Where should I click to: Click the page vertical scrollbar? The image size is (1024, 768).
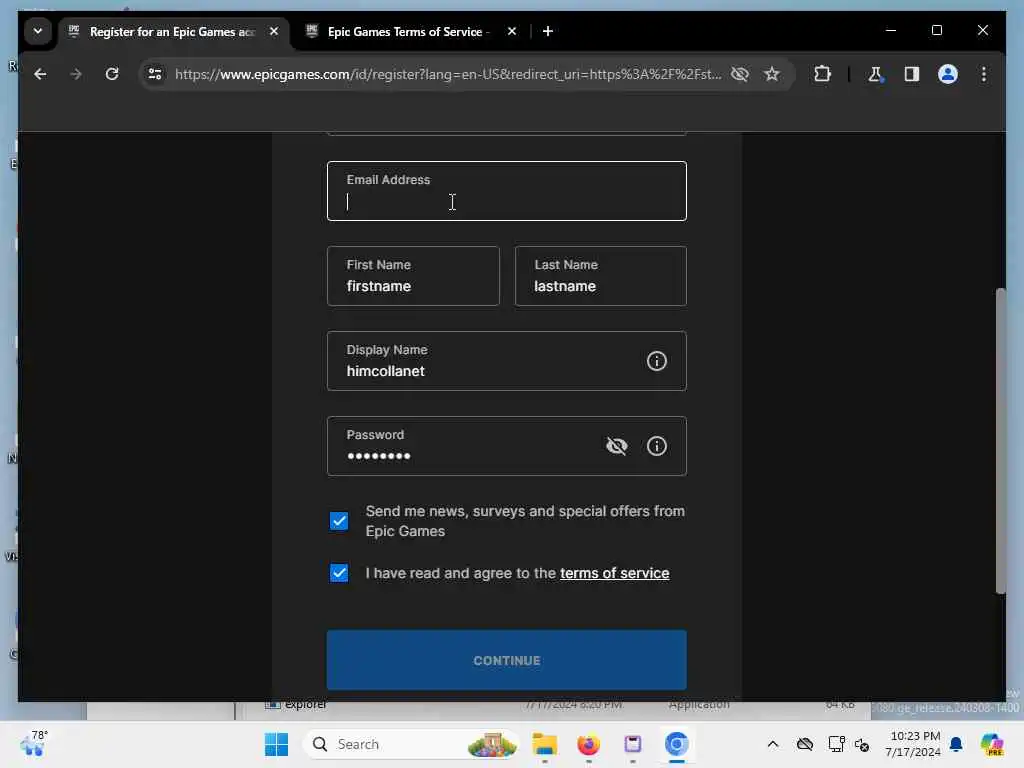pos(1000,441)
